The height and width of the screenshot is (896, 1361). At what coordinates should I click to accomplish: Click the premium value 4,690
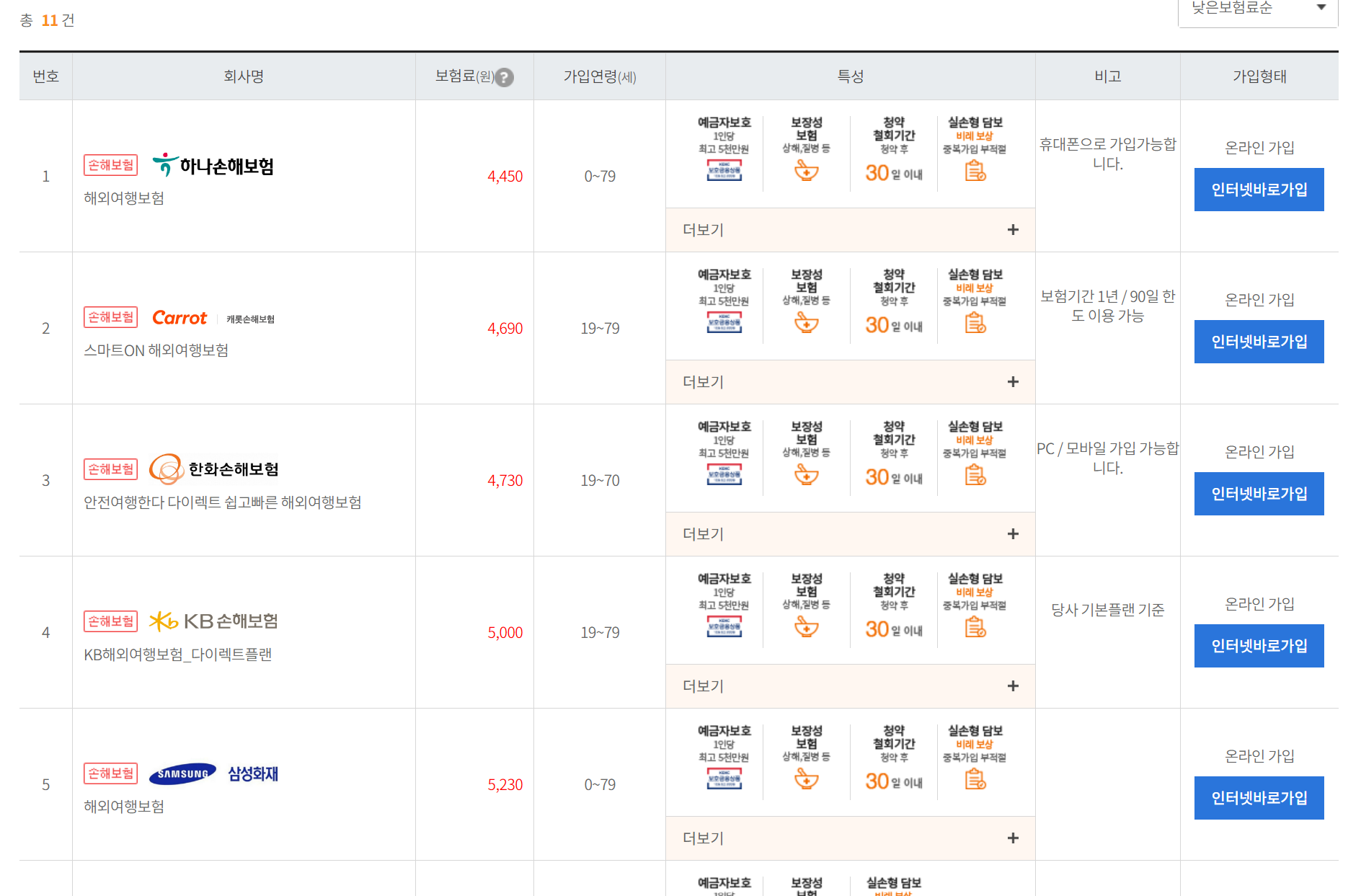505,329
